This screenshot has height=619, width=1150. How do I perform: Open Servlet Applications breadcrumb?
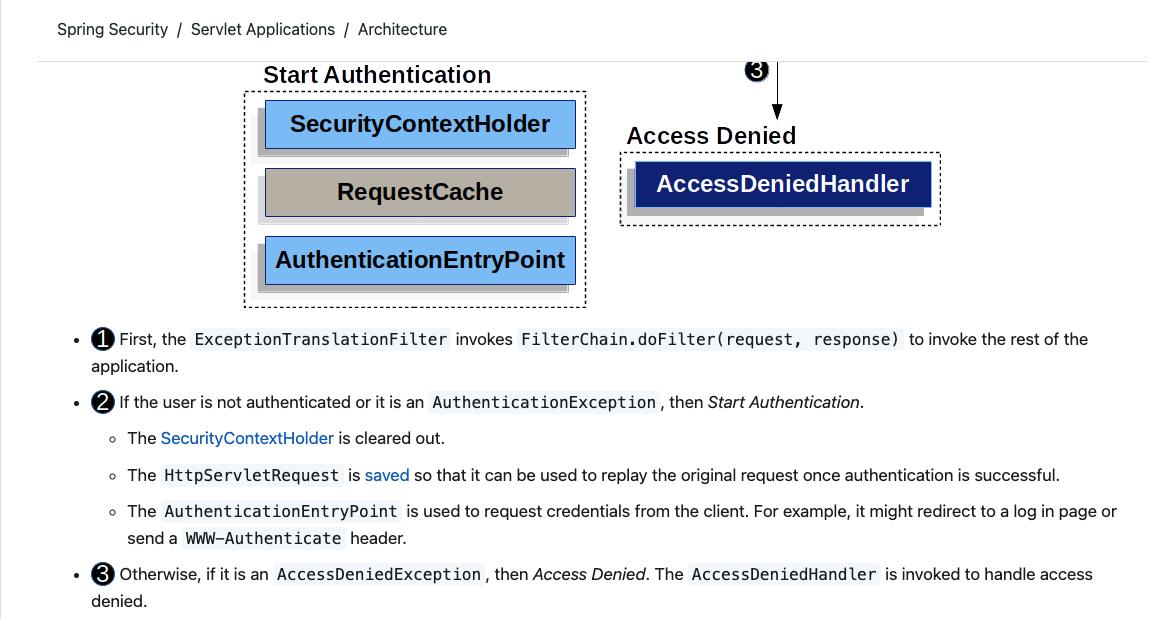(263, 30)
